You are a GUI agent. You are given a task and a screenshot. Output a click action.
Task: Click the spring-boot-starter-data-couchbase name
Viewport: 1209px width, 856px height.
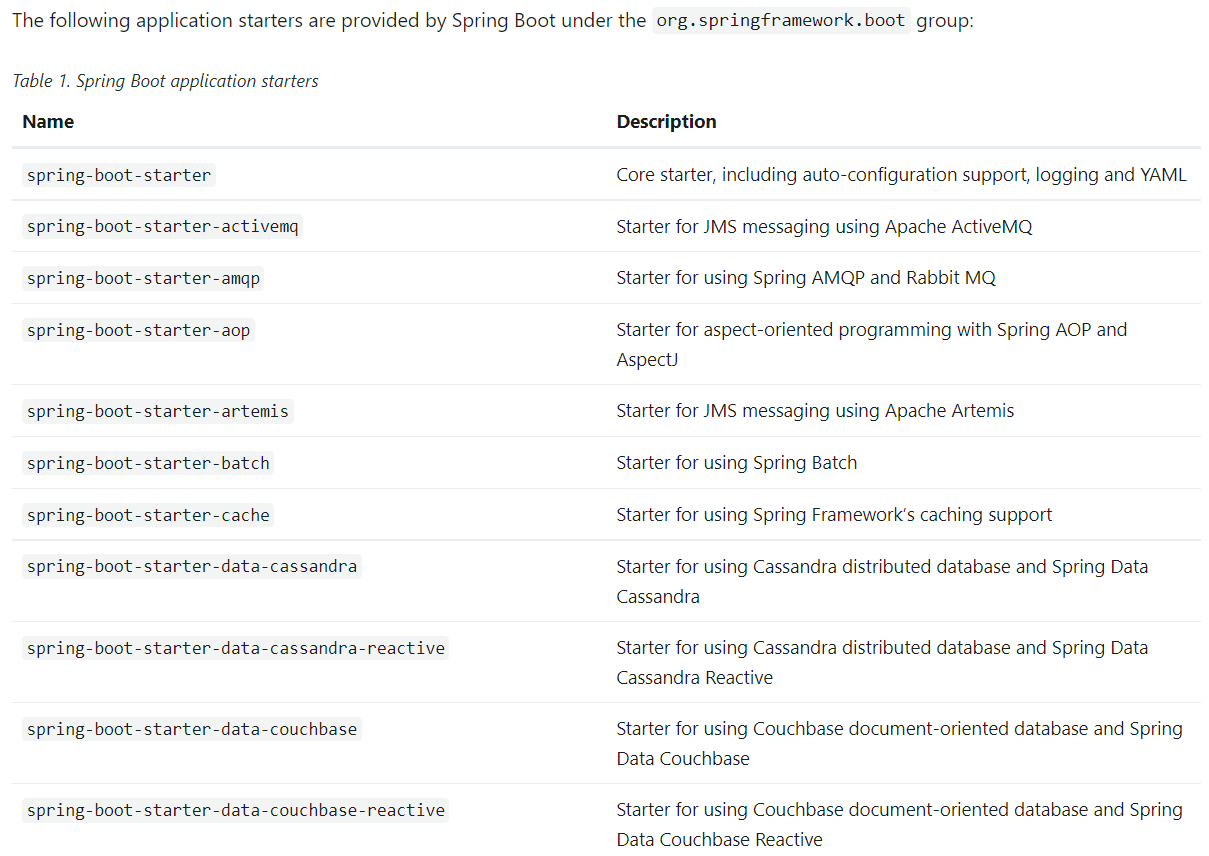(191, 729)
